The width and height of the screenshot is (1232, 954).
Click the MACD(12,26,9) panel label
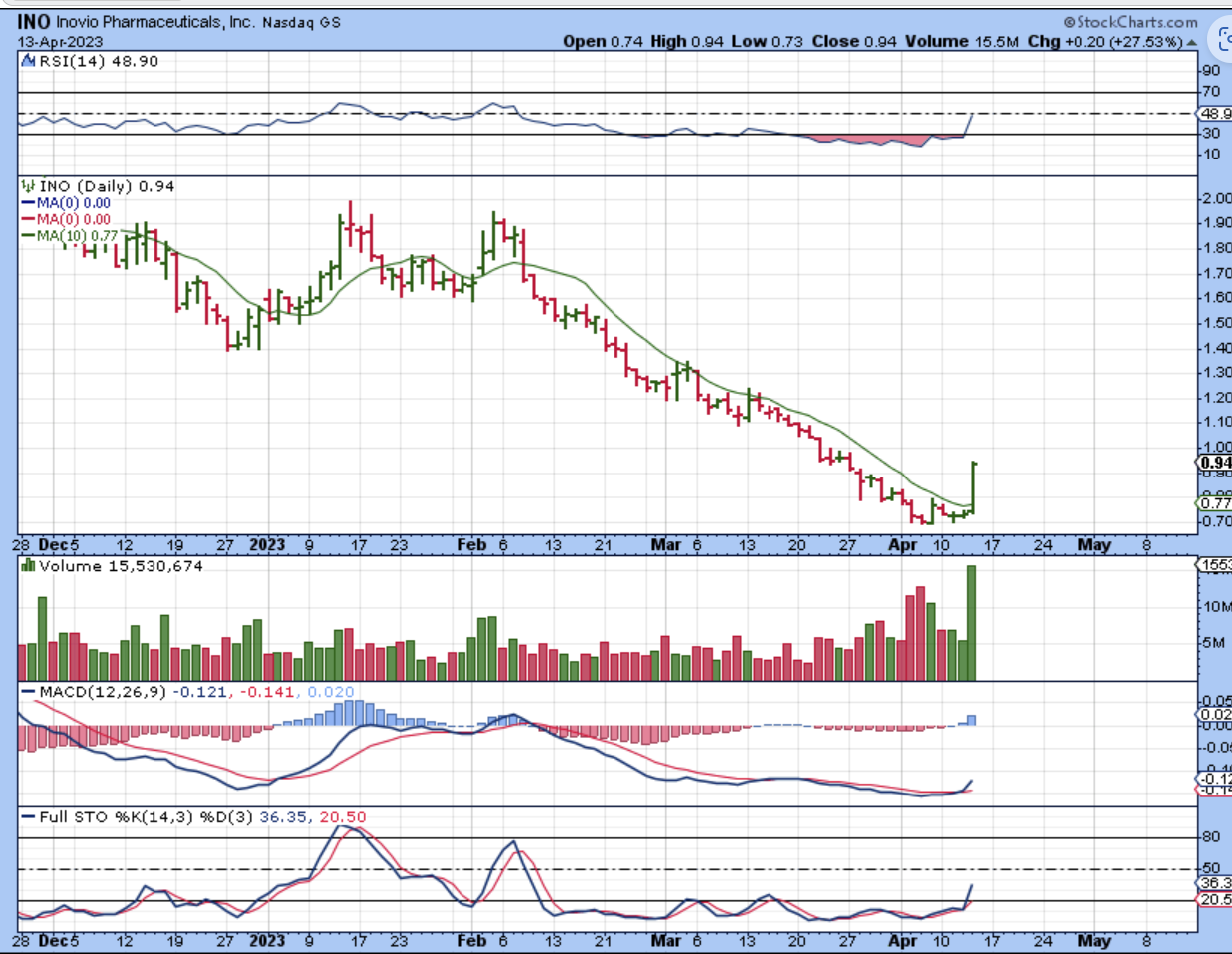point(104,692)
